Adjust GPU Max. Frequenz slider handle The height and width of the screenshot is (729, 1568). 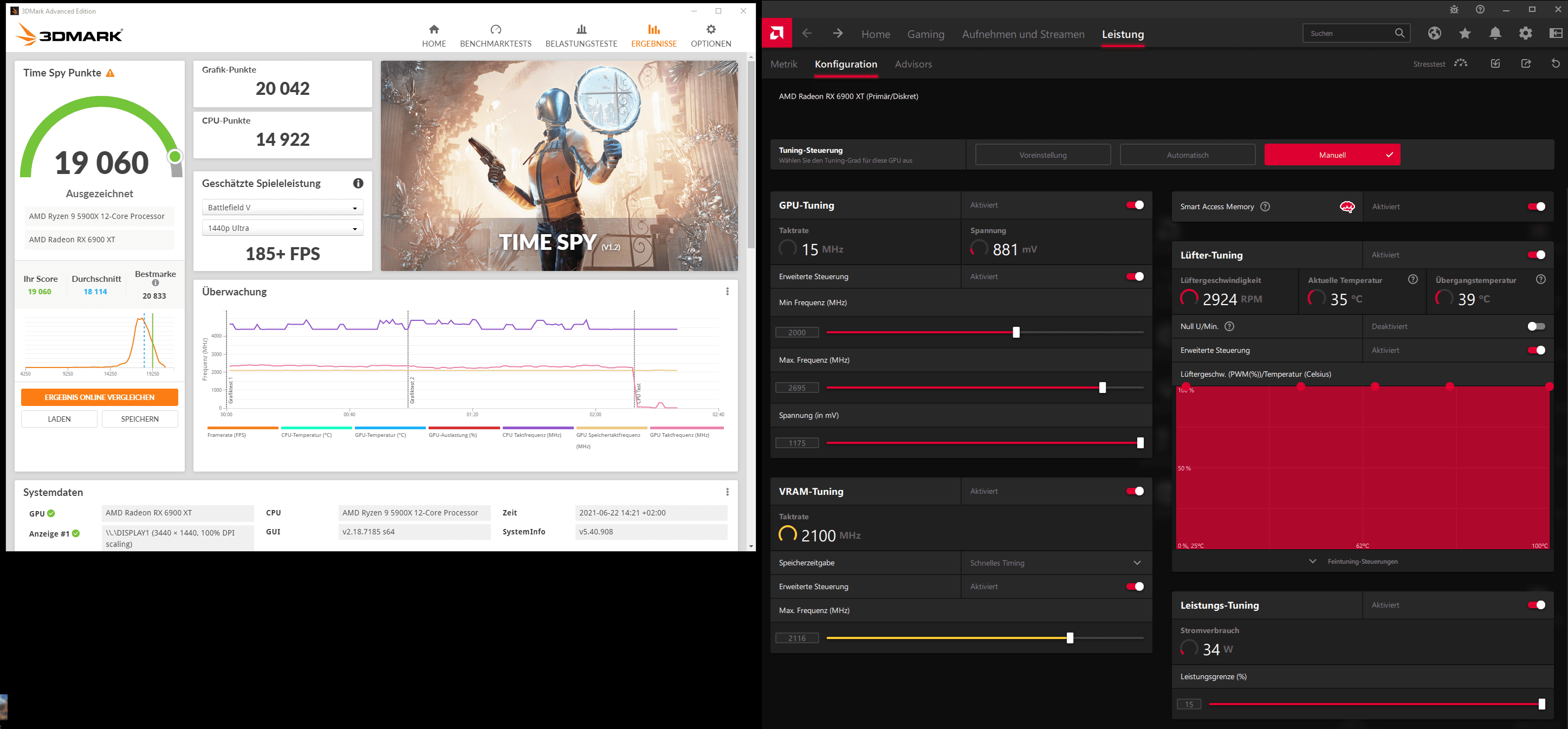(1103, 388)
